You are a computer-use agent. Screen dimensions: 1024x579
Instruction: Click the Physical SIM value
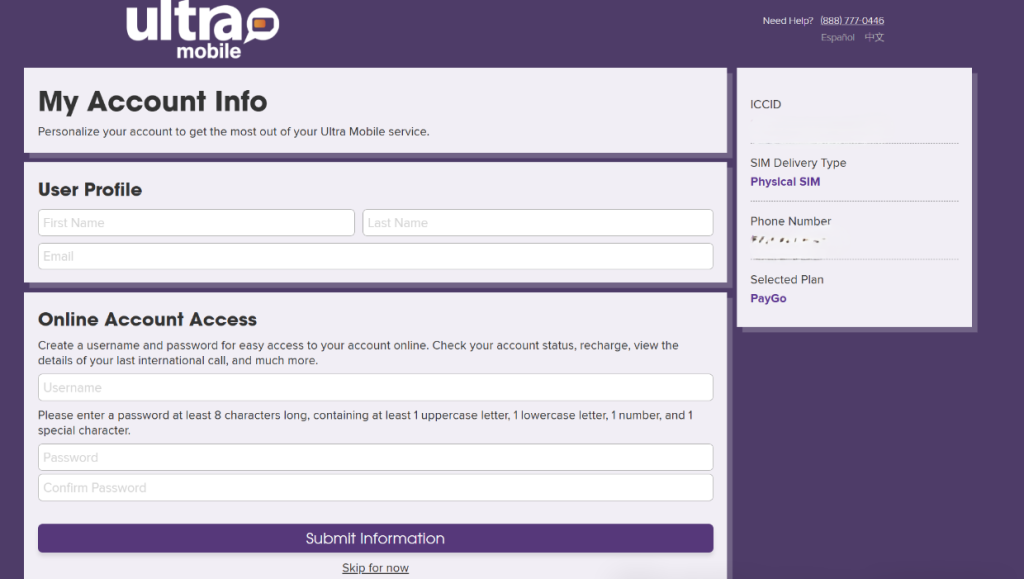[785, 182]
